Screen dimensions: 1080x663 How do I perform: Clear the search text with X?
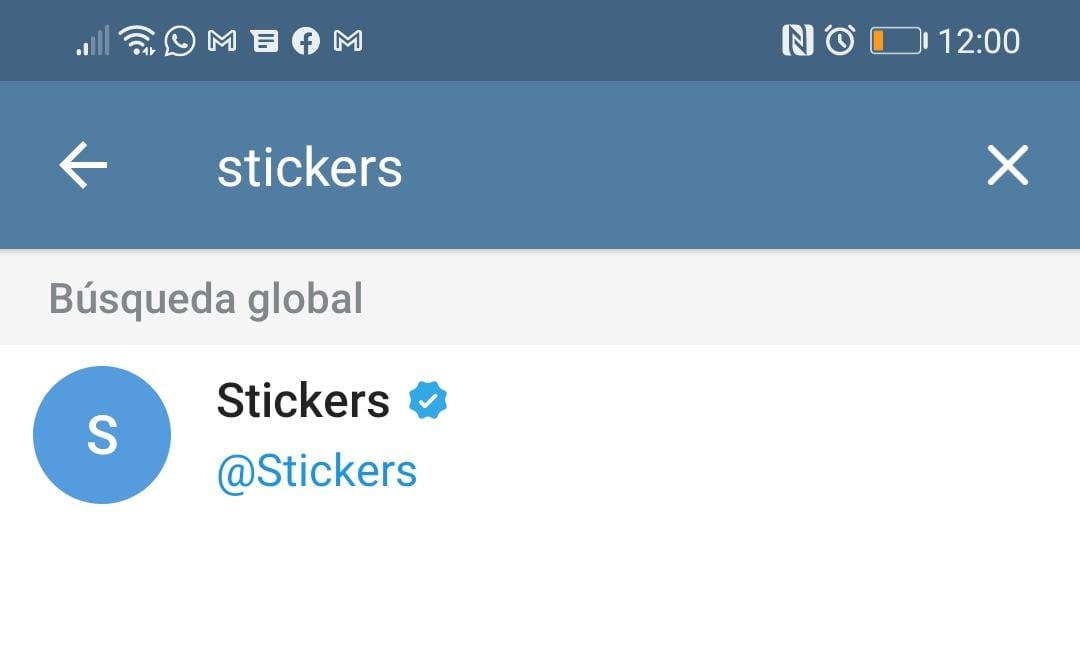[x=1007, y=165]
